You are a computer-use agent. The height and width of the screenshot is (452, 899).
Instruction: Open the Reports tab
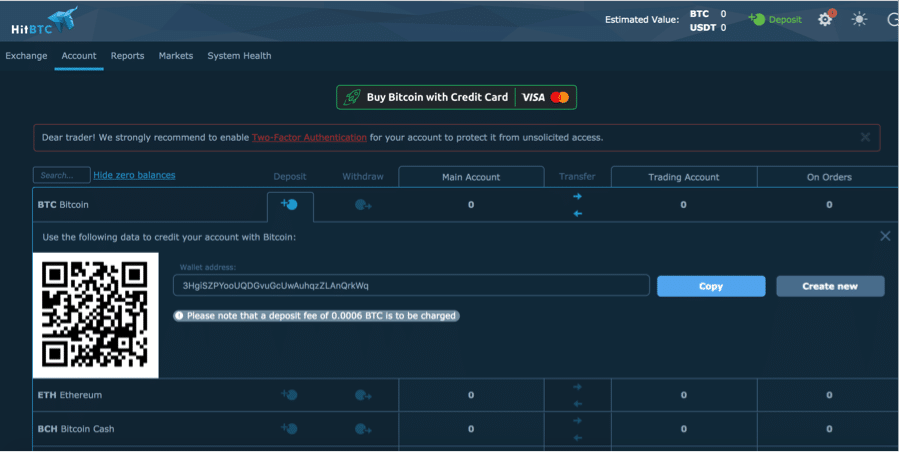(x=127, y=56)
